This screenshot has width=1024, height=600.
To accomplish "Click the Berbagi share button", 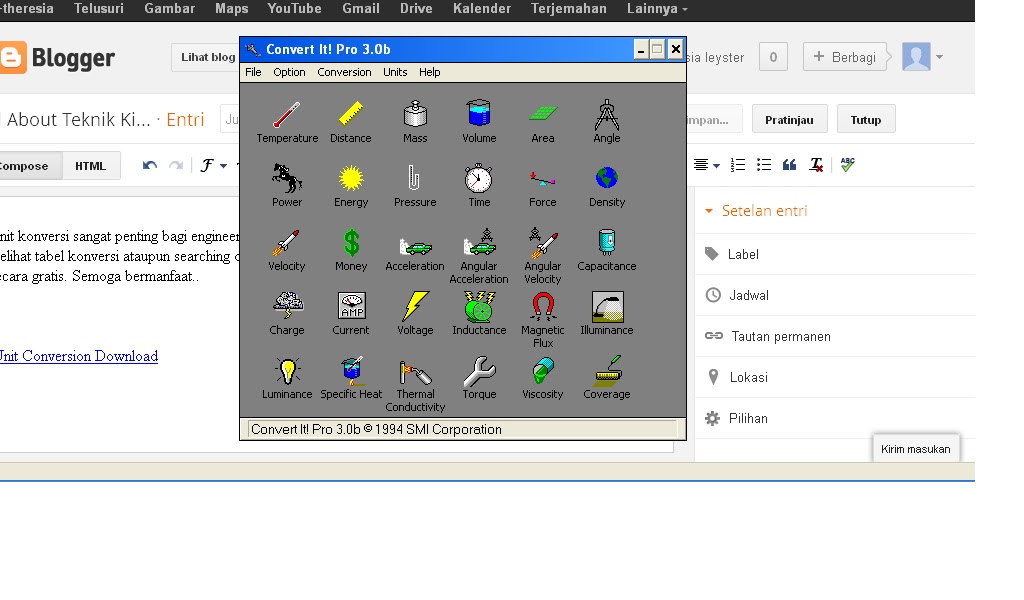I will pos(845,57).
